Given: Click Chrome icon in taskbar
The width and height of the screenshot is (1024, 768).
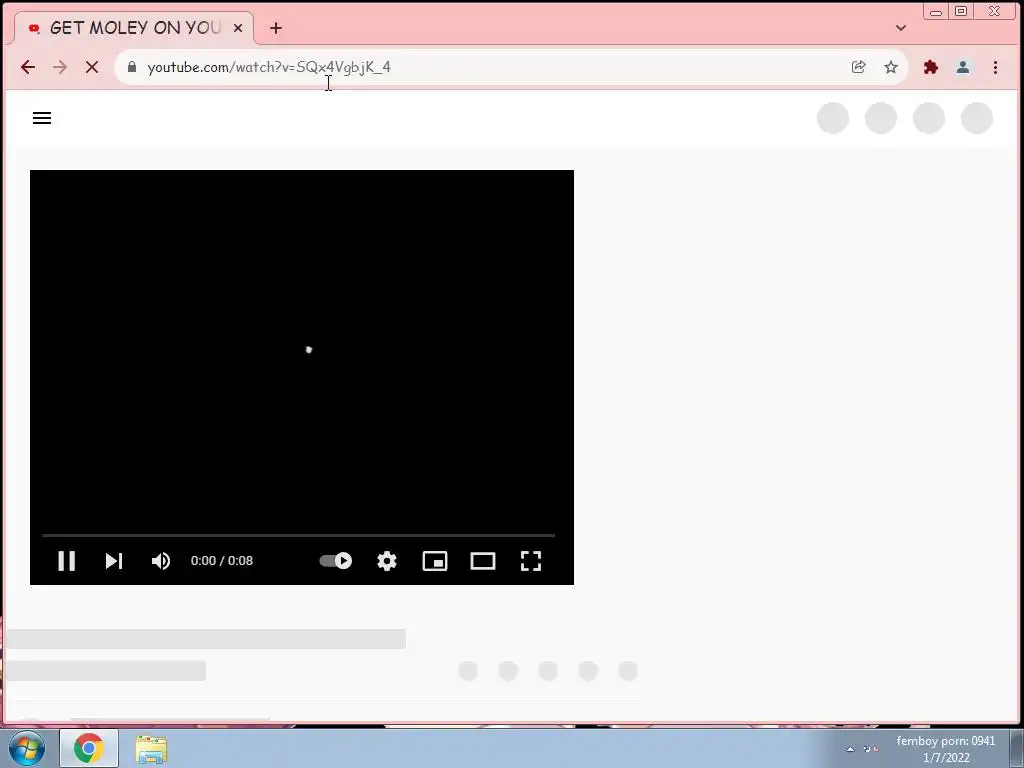Looking at the screenshot, I should click(x=89, y=748).
